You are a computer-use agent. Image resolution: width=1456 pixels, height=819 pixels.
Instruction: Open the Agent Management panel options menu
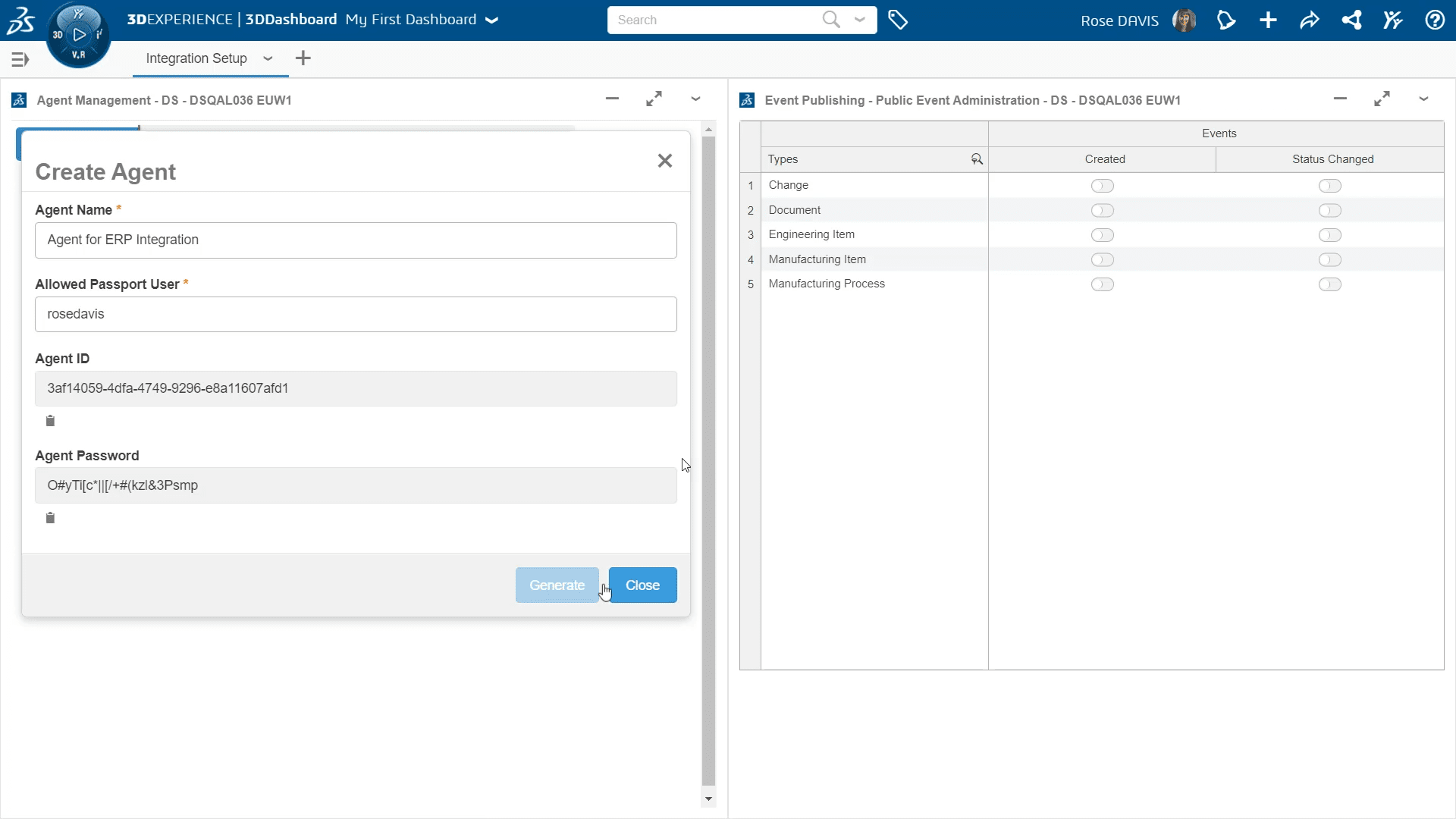point(696,99)
